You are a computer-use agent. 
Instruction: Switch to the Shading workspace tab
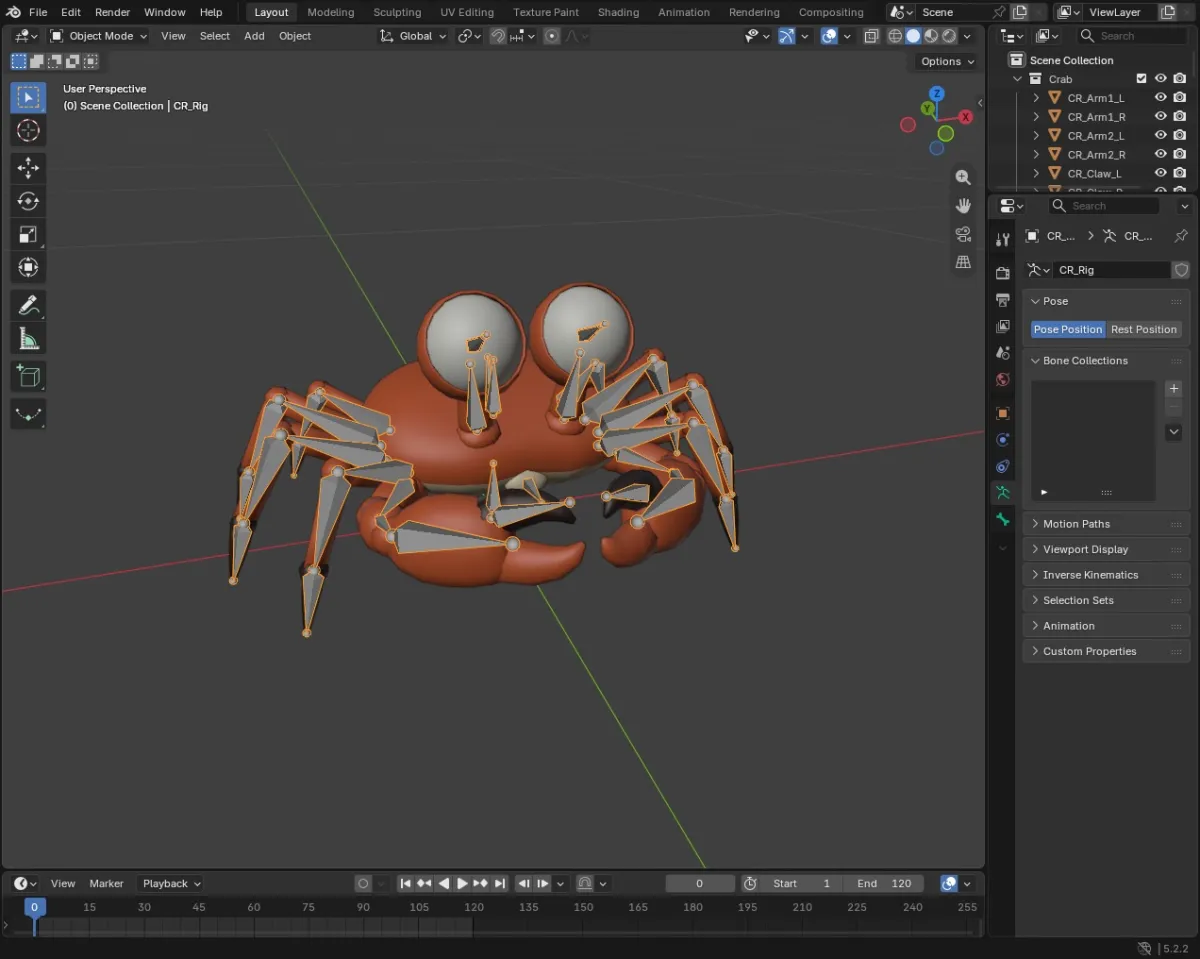click(x=618, y=12)
